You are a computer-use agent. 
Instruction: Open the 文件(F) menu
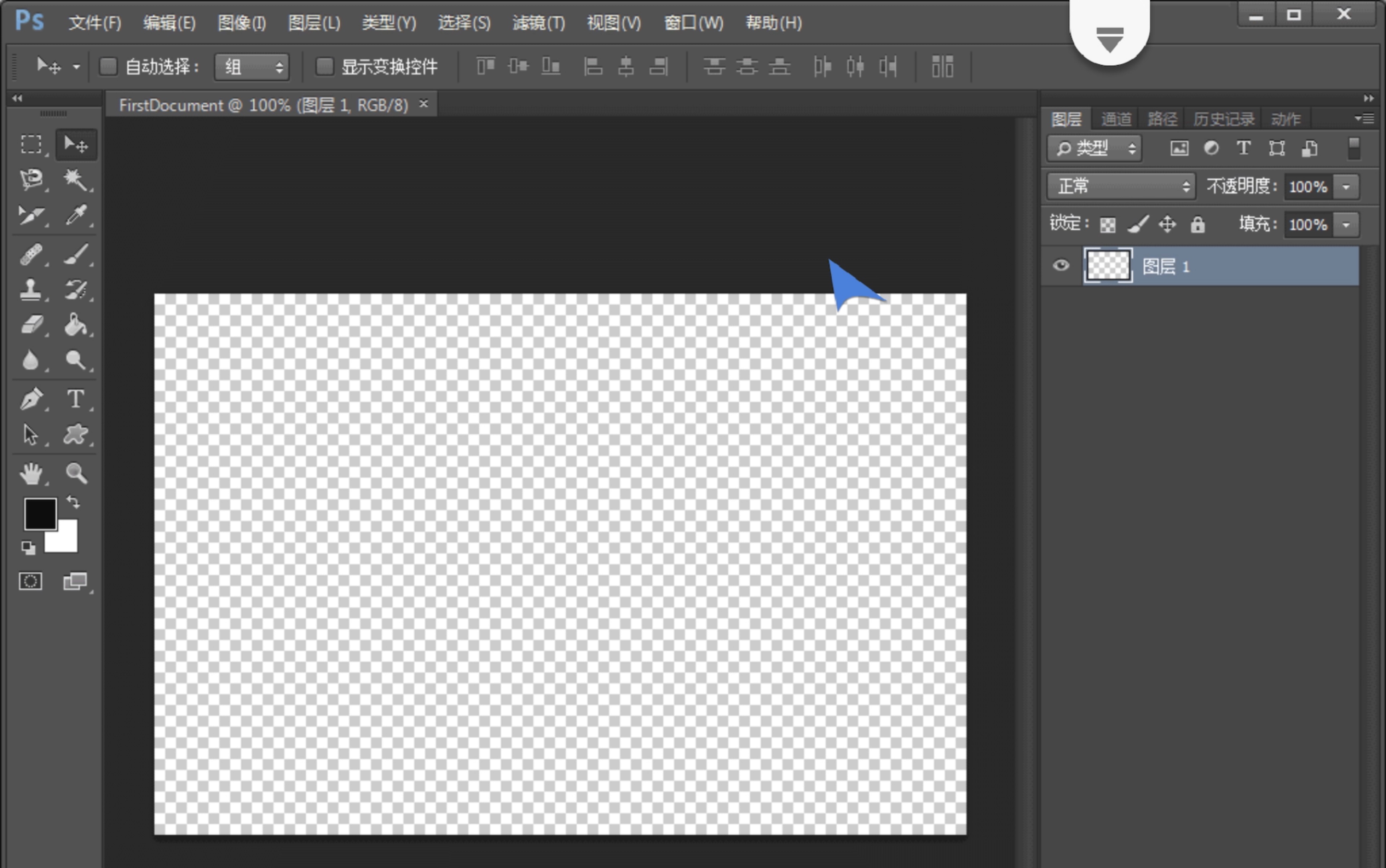coord(95,23)
